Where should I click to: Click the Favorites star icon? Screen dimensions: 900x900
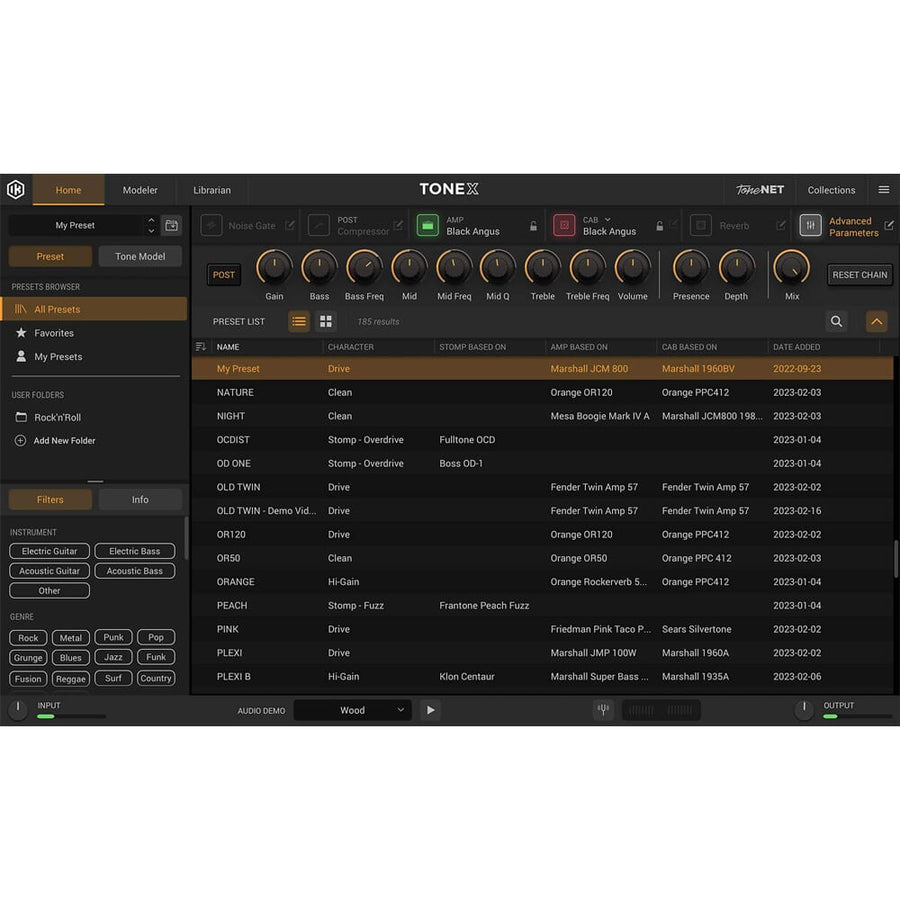pyautogui.click(x=21, y=332)
